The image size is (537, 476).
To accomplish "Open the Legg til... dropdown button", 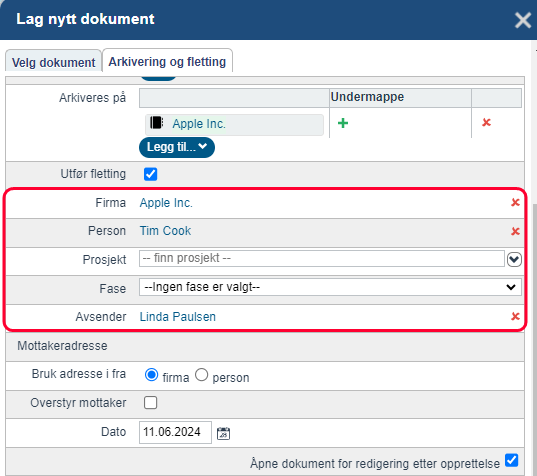I will pyautogui.click(x=177, y=147).
